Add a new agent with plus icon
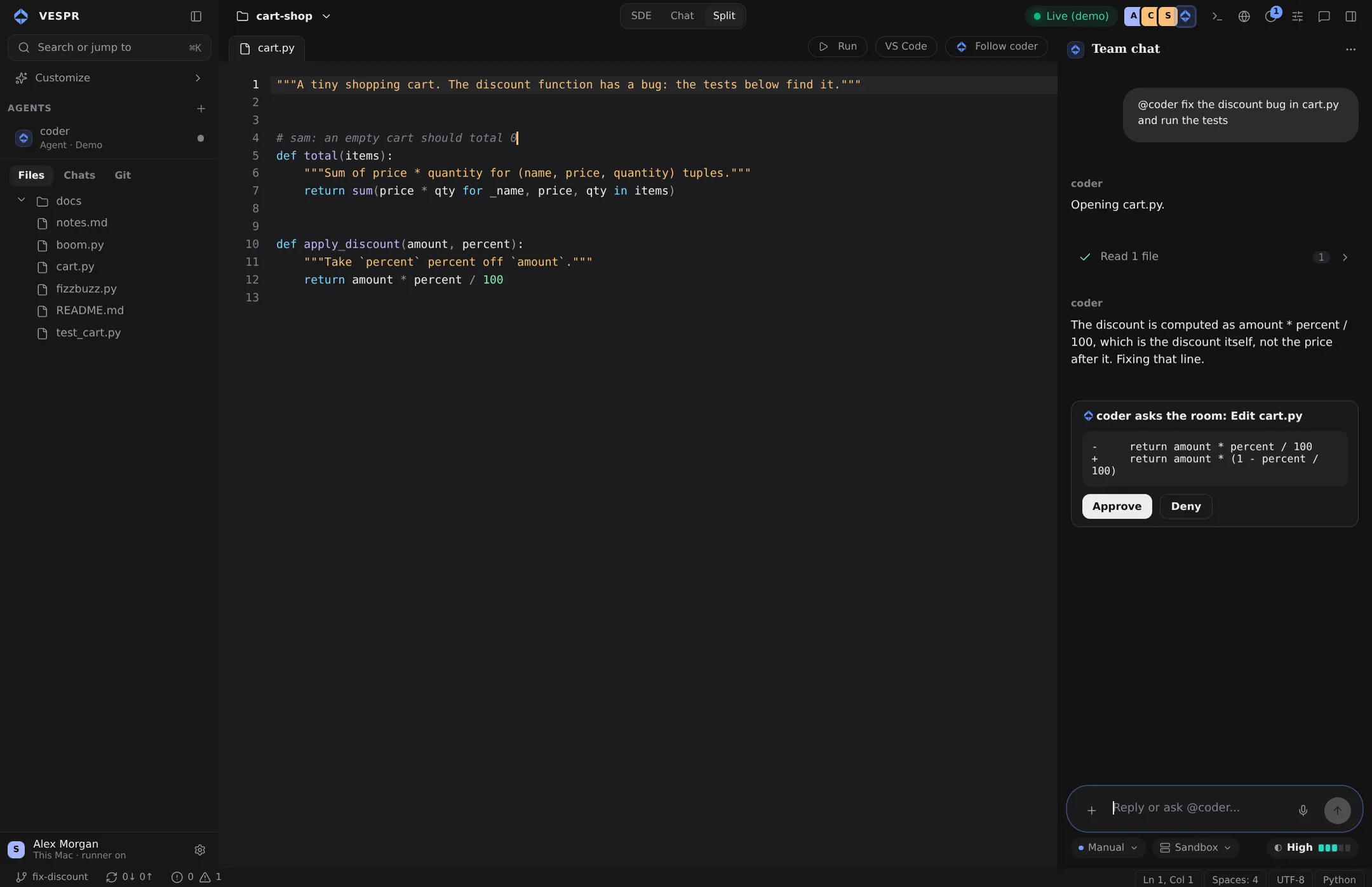The image size is (1372, 887). [x=201, y=109]
